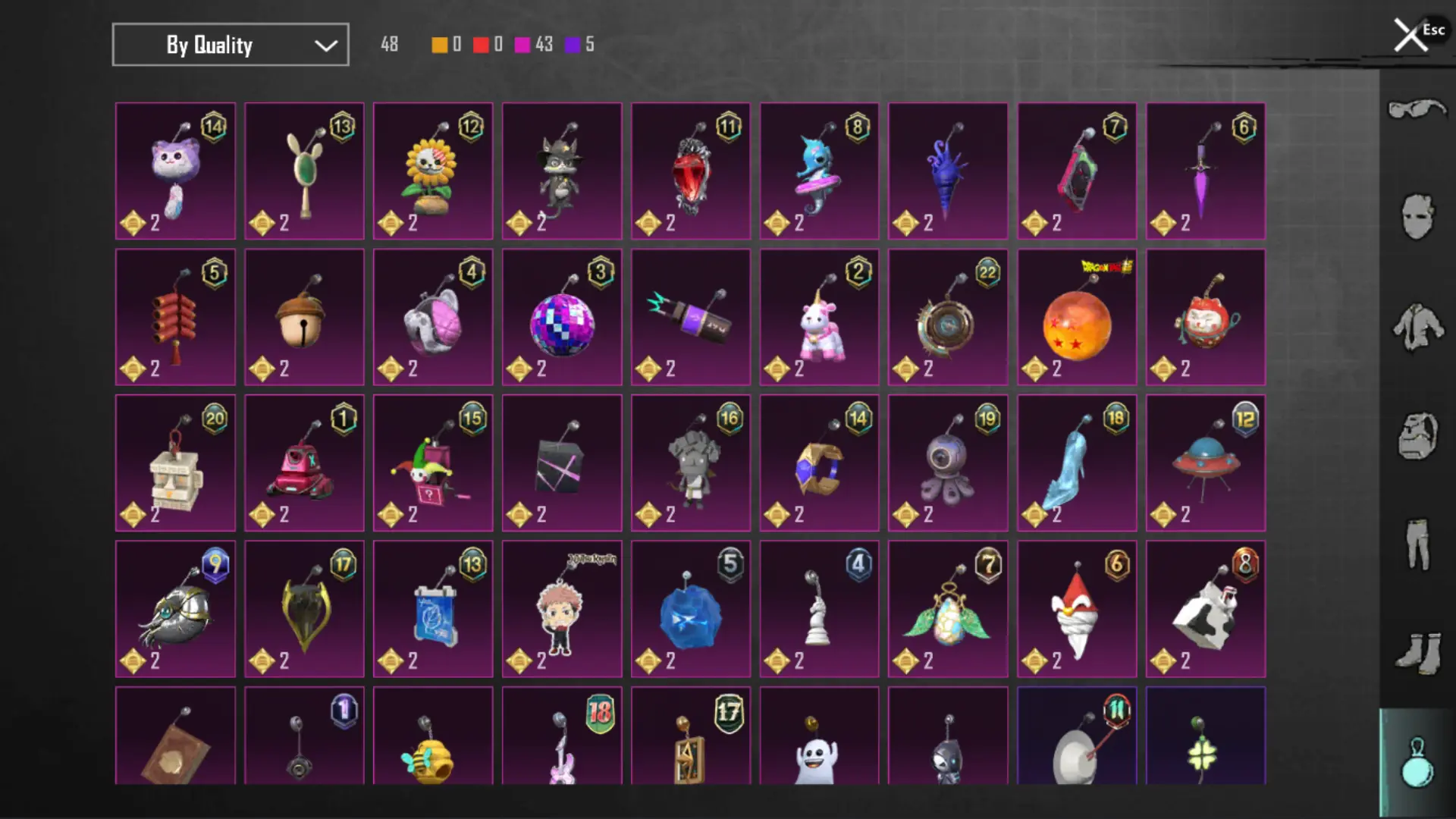Choose the UFO ornament numbered 12
1456x819 pixels.
coord(1206,463)
